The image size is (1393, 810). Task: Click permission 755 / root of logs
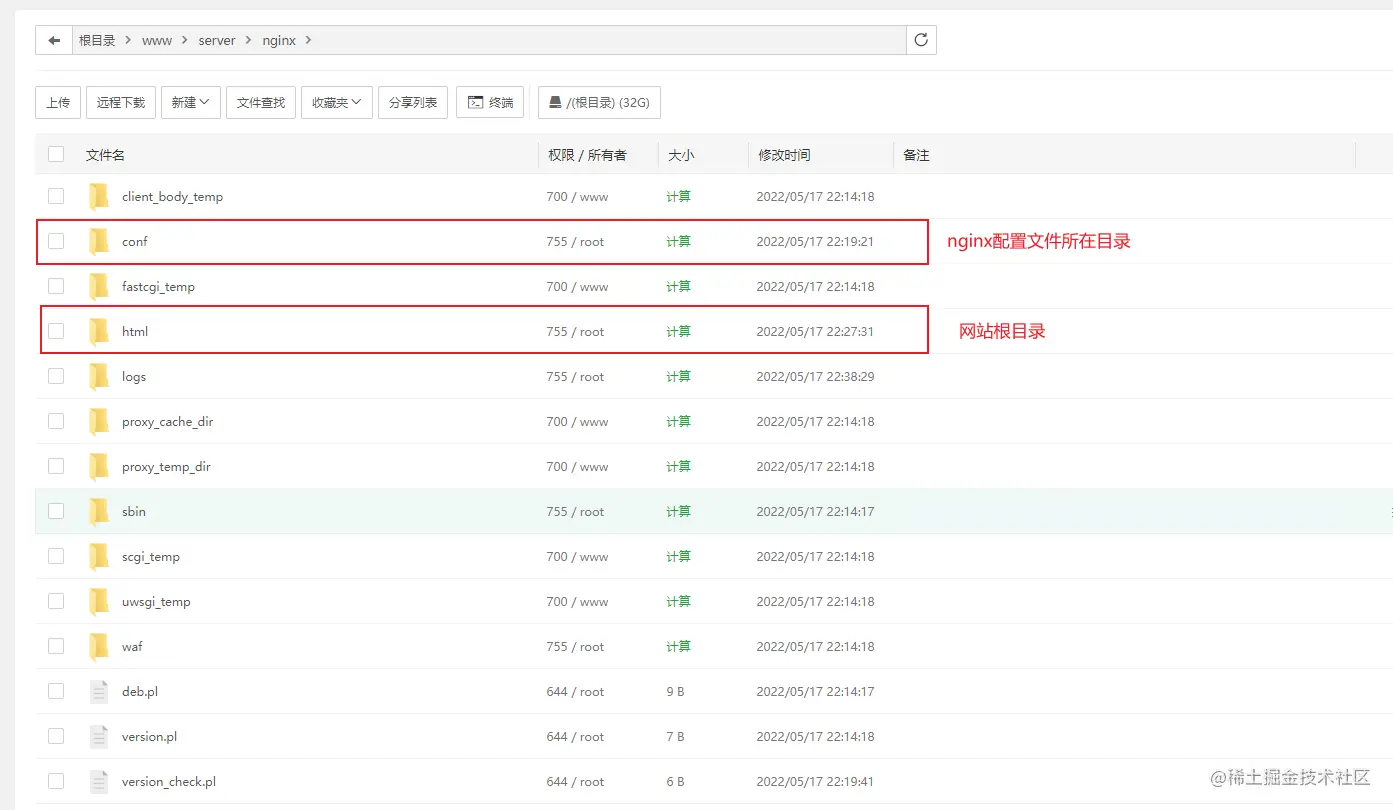(x=575, y=376)
